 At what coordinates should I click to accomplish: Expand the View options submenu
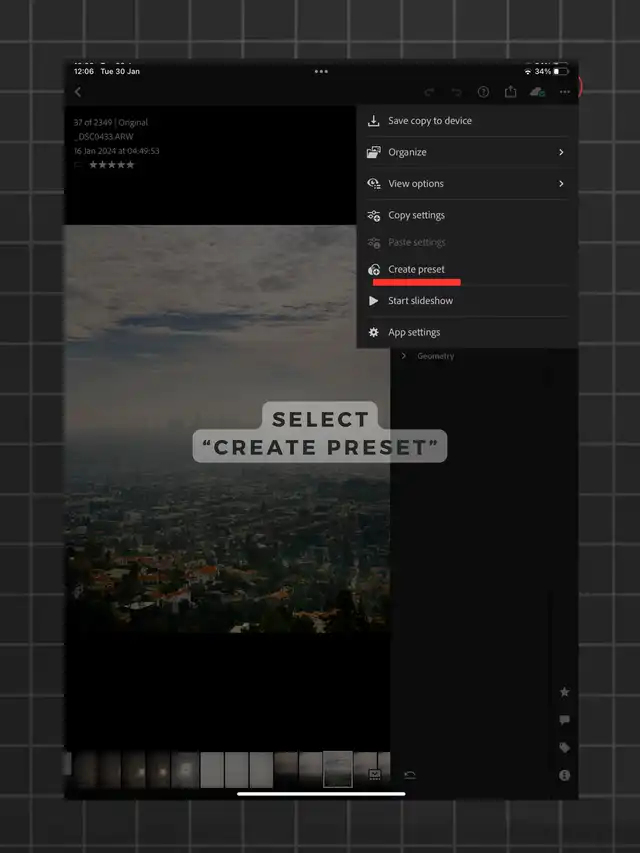[466, 184]
